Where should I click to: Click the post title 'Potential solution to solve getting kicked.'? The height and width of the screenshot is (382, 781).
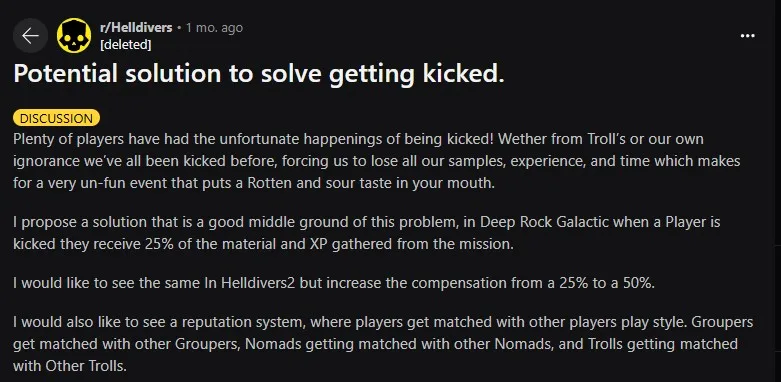(x=259, y=74)
